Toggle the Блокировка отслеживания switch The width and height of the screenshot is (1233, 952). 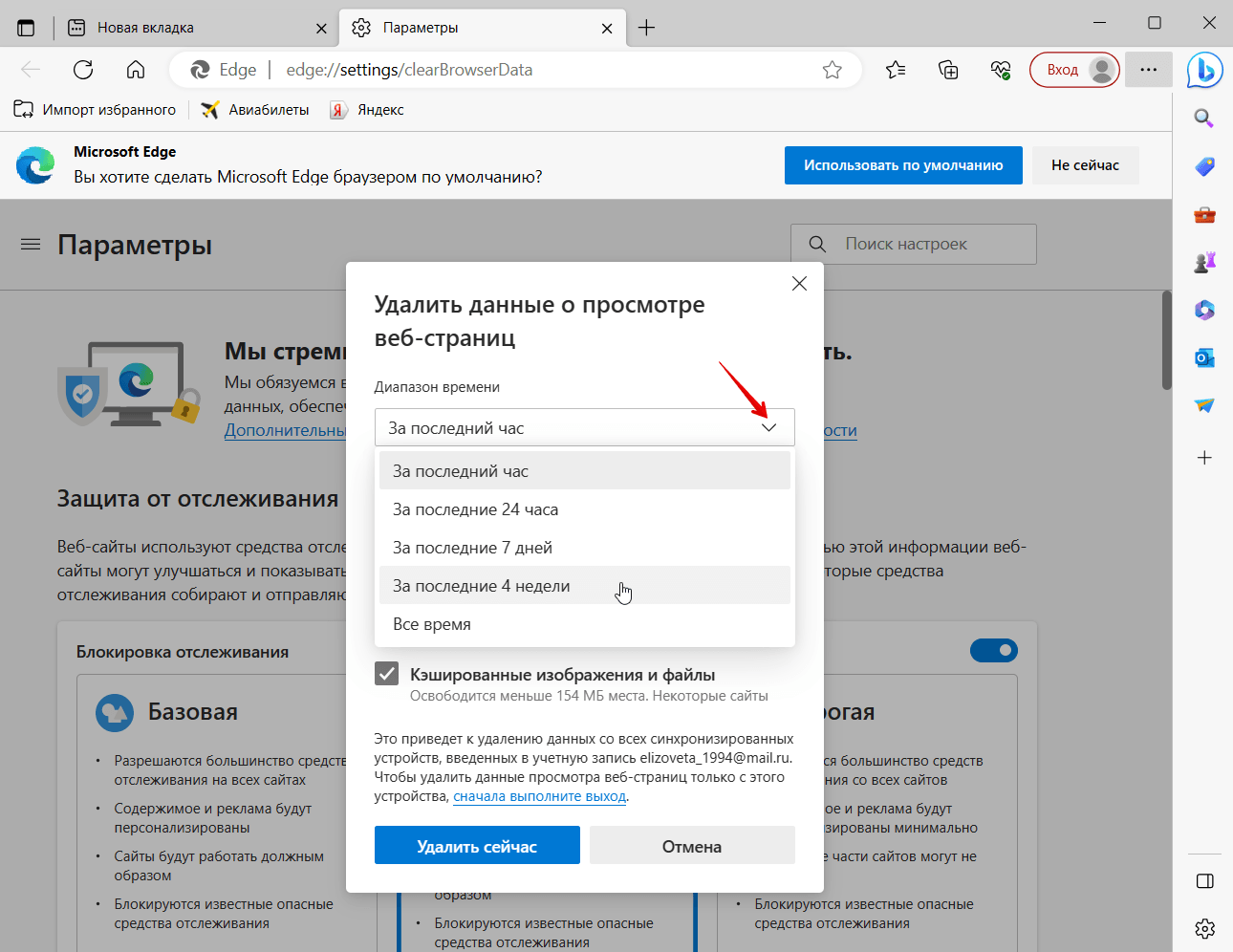pos(994,651)
